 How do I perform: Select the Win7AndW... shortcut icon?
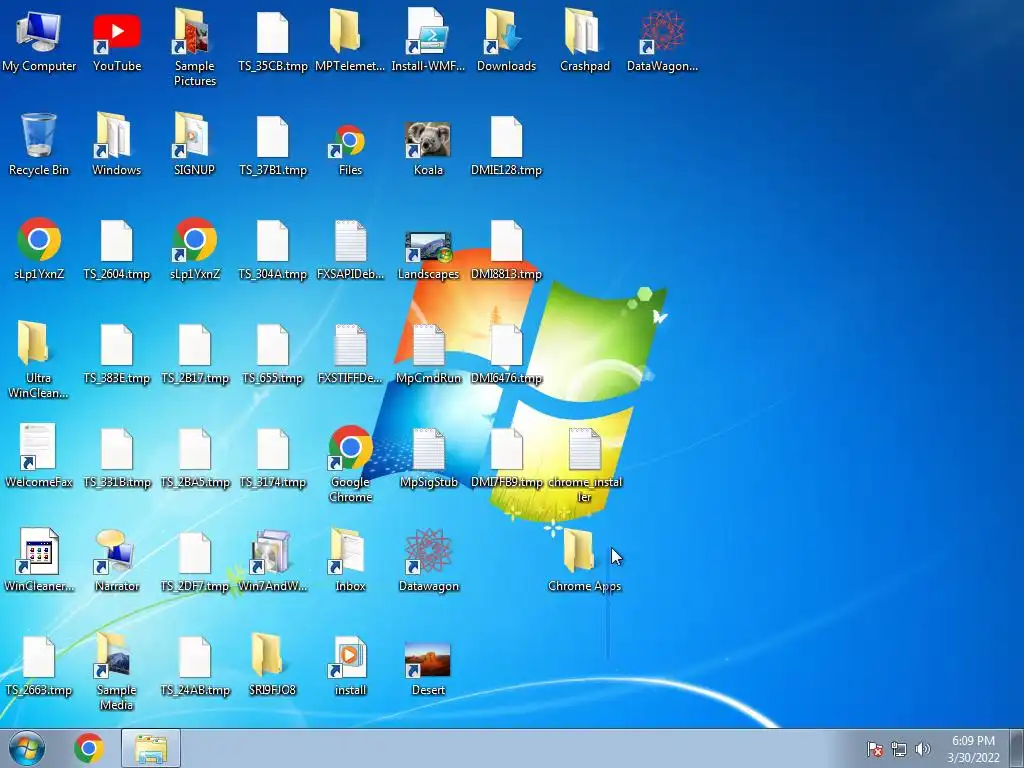(272, 552)
